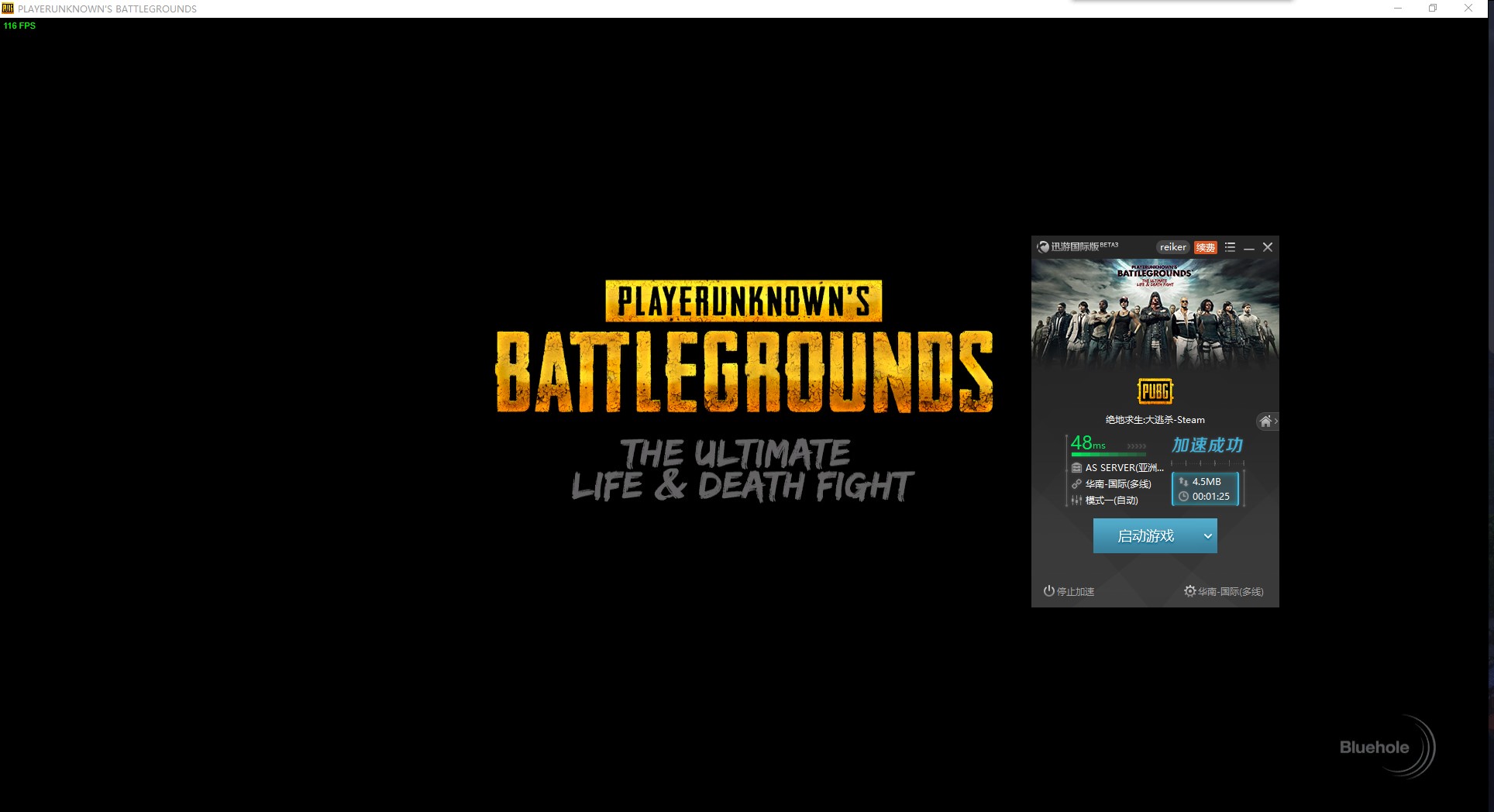Image resolution: width=1494 pixels, height=812 pixels.
Task: Open the 华南-国际(多线) node setting link
Action: pos(1231,592)
